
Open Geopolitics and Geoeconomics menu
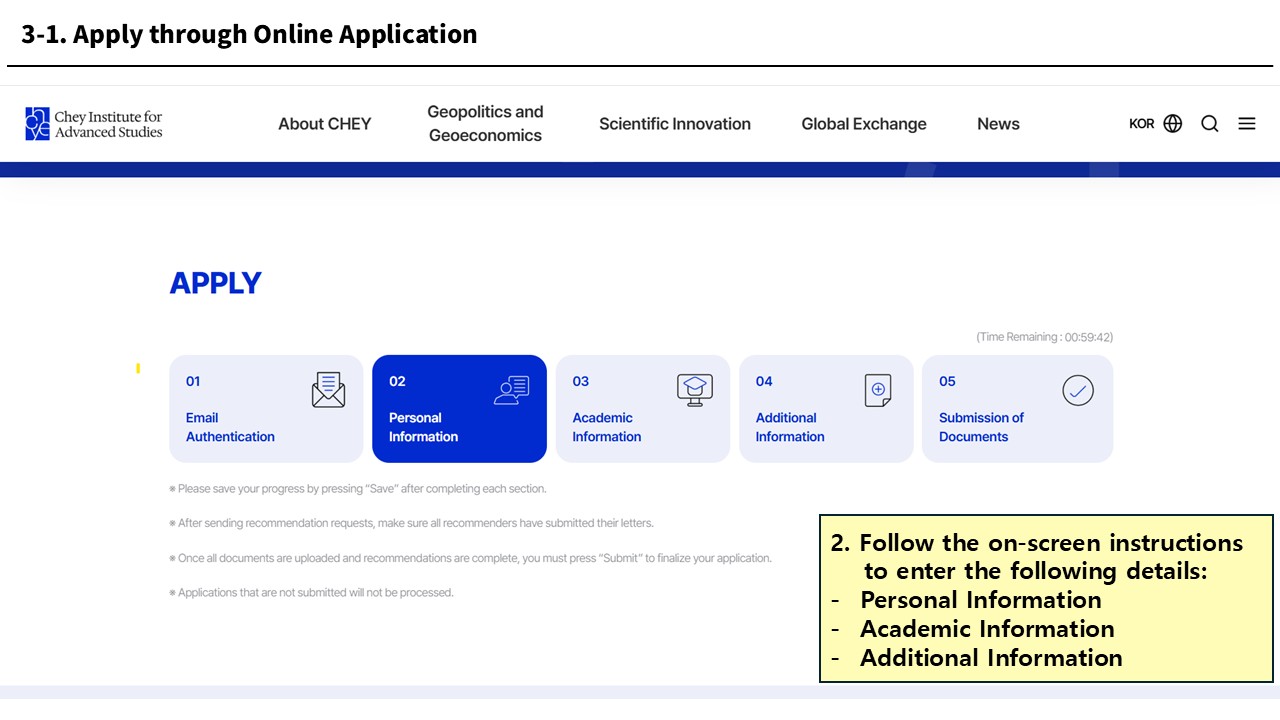[x=485, y=124]
